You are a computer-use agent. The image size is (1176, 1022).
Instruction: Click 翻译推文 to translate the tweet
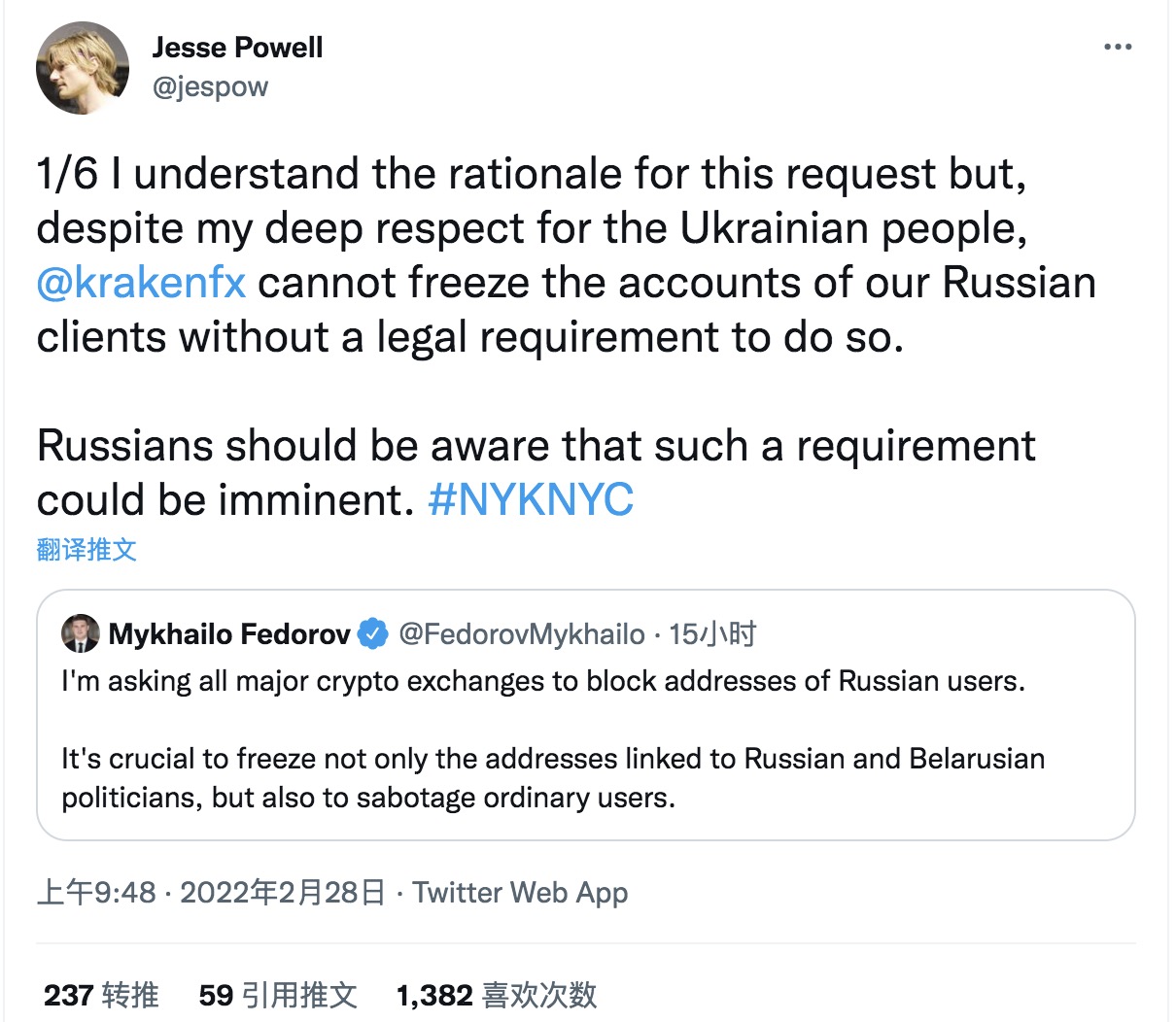pyautogui.click(x=86, y=550)
